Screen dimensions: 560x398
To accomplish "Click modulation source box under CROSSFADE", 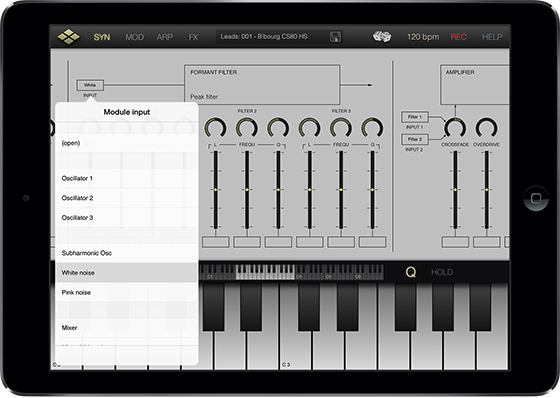I will coord(455,242).
